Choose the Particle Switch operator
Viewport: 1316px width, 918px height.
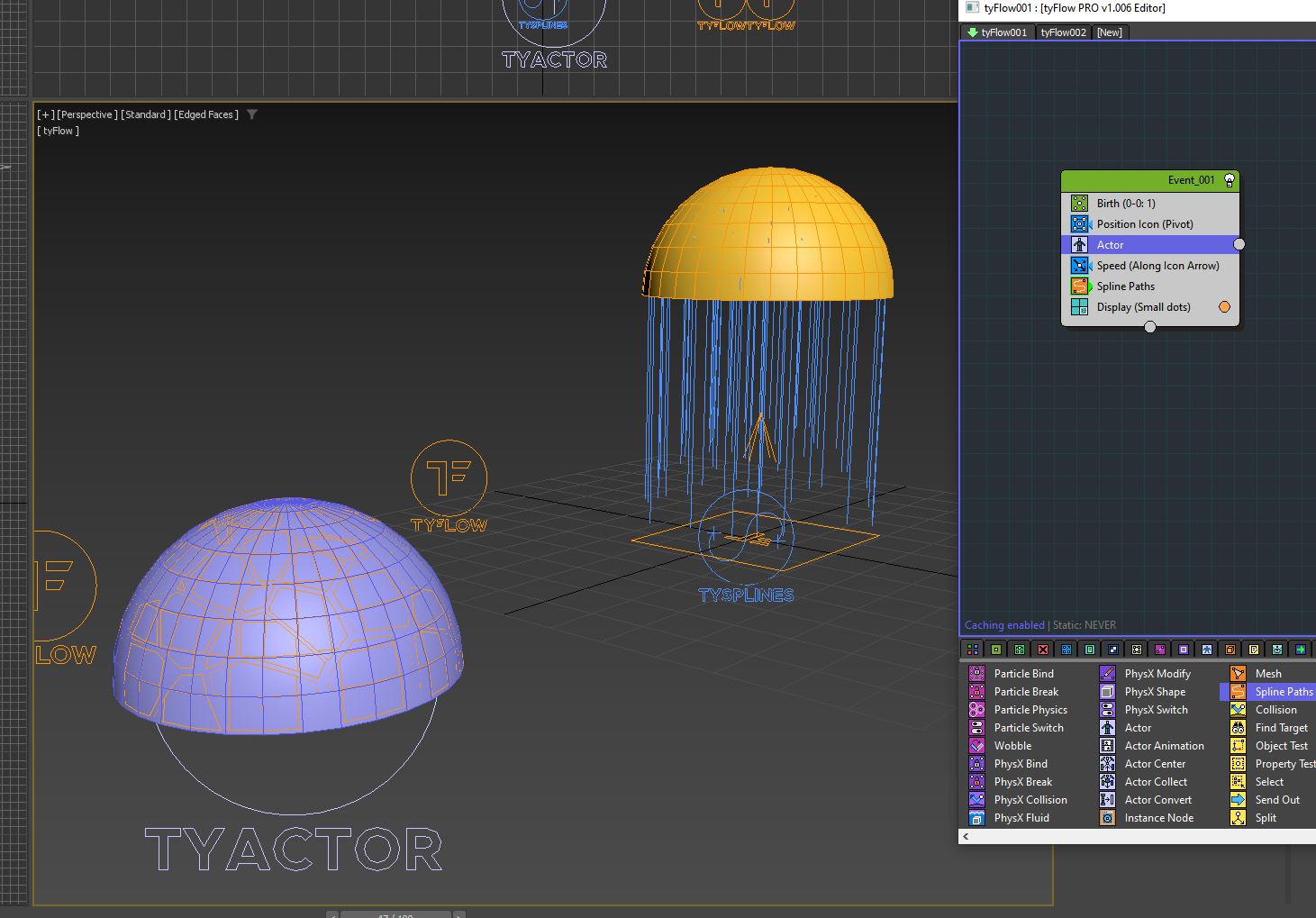tap(1015, 728)
